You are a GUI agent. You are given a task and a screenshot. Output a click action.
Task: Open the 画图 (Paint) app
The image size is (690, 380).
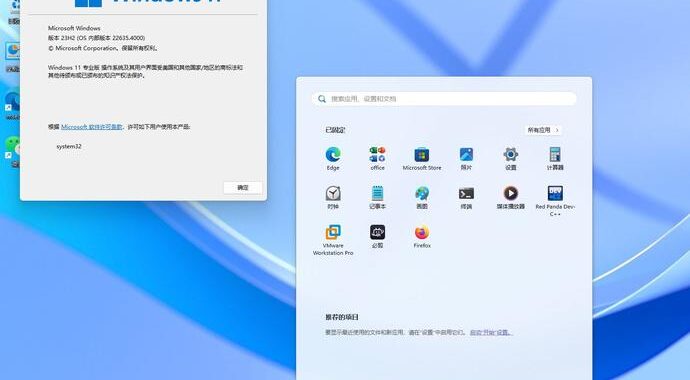422,197
